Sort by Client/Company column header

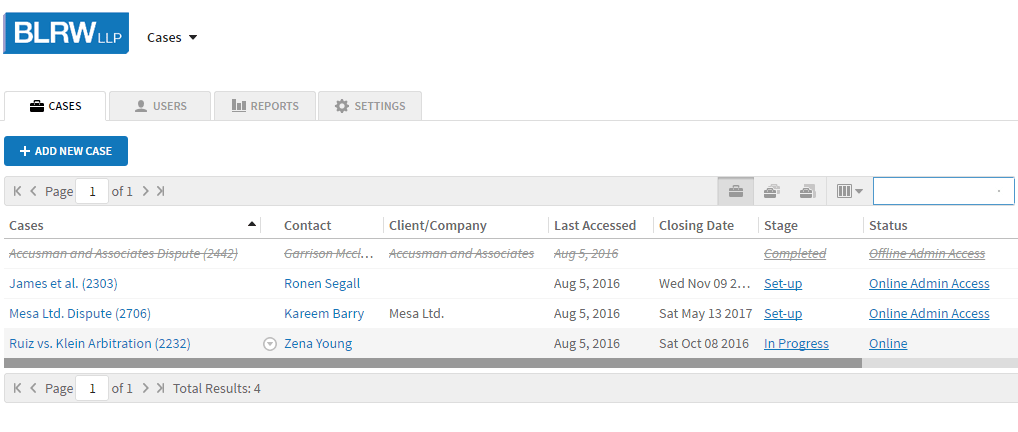coord(438,225)
